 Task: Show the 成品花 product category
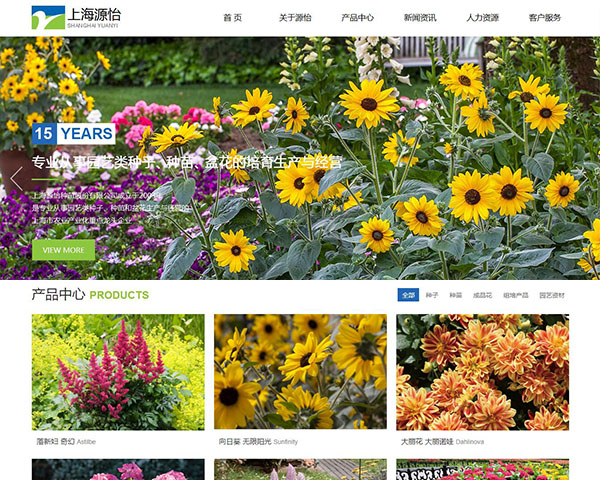point(482,295)
